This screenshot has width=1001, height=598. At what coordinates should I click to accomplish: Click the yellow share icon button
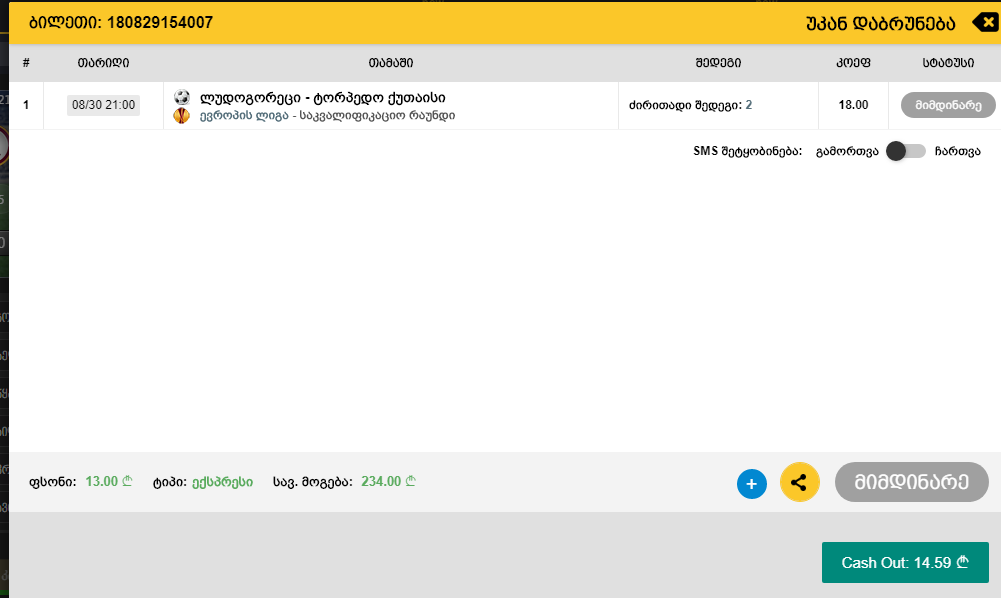pos(799,482)
